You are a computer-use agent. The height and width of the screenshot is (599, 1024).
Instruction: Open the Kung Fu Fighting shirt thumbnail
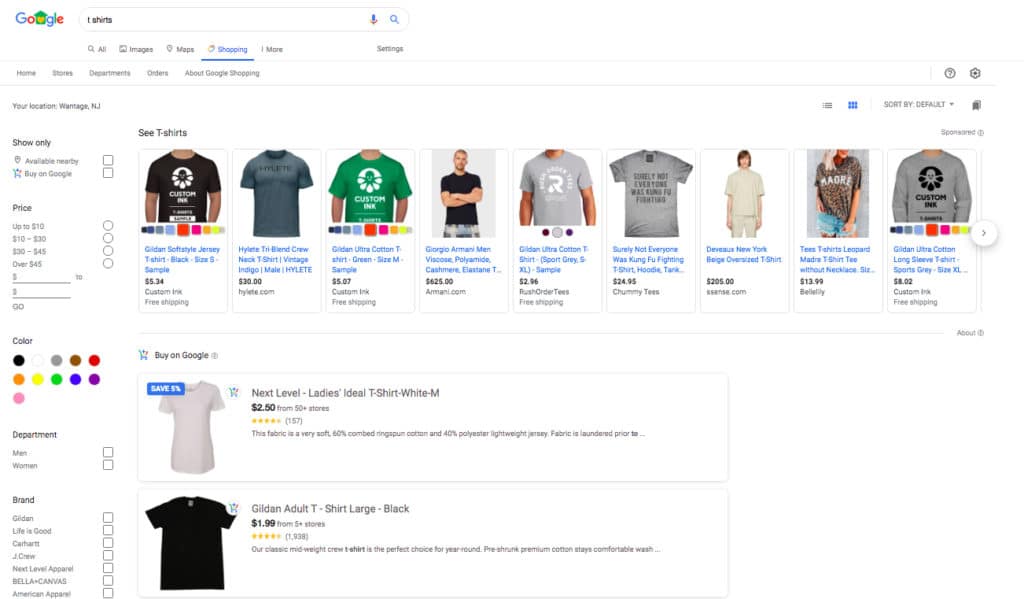click(650, 194)
